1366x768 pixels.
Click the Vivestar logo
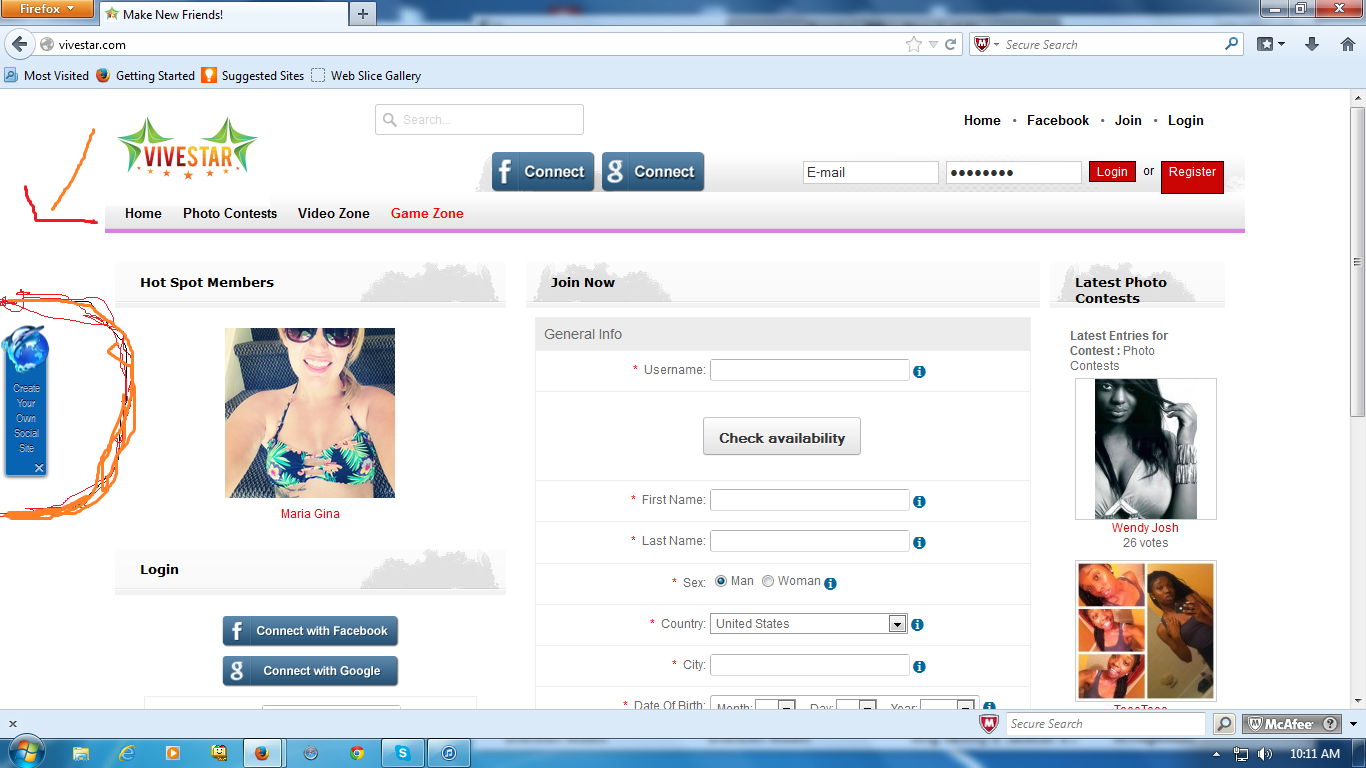click(187, 148)
